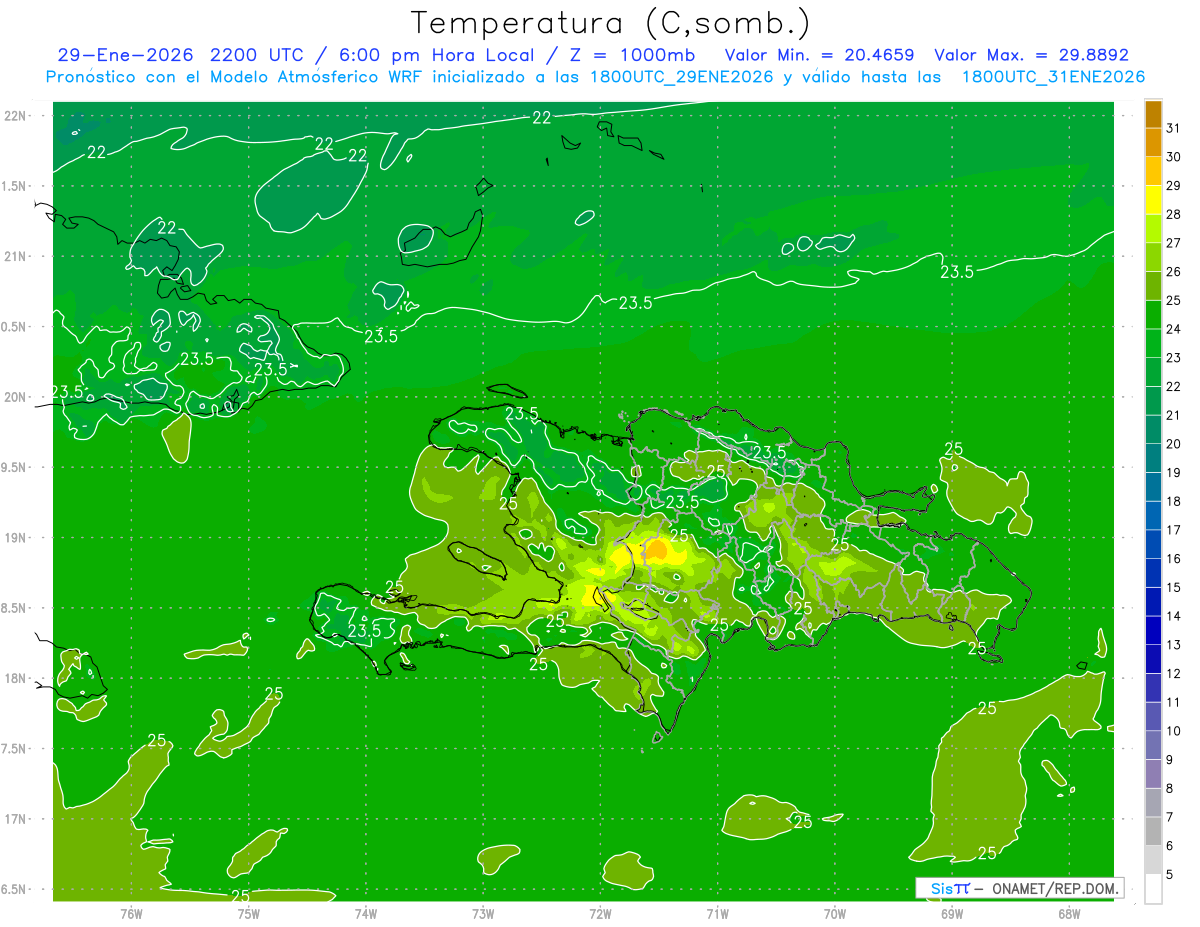
Task: Click the purple colorbar swatch between 9 and 10
Action: (x=1153, y=745)
